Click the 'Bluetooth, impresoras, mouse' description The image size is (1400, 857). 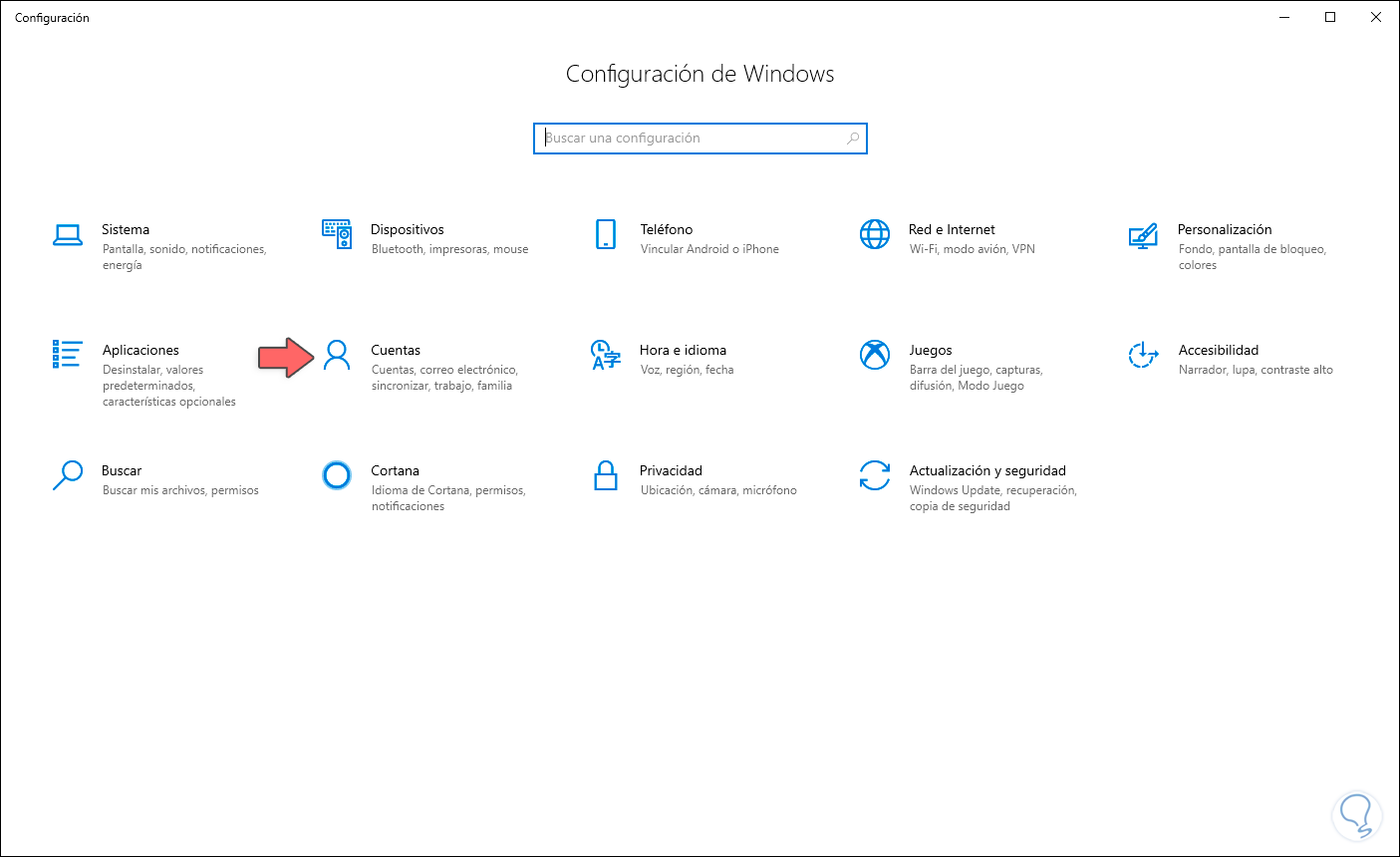tap(450, 249)
